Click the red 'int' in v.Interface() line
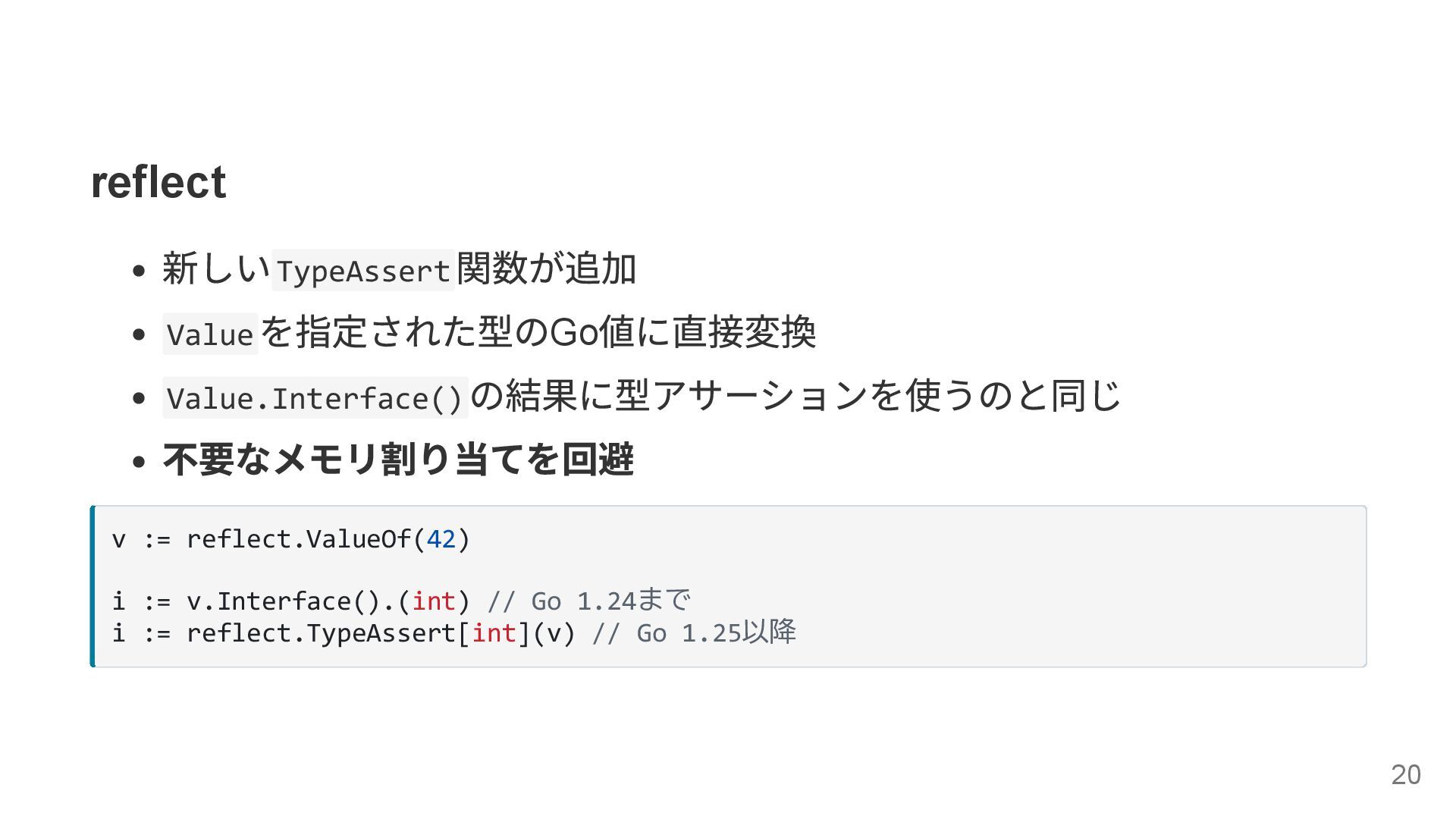This screenshot has height=819, width=1456. 434,601
